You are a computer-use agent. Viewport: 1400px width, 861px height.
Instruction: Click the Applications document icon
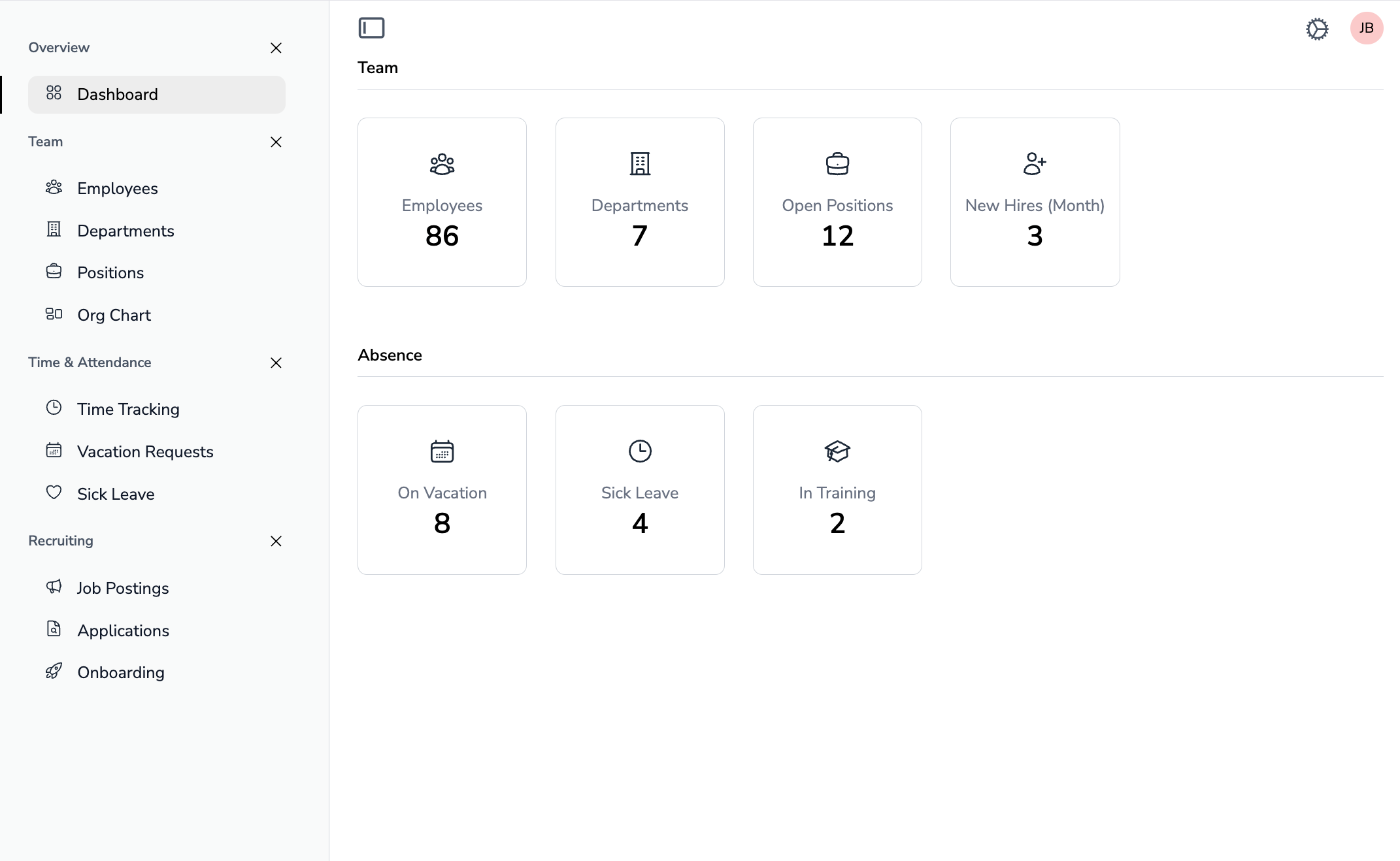point(54,629)
